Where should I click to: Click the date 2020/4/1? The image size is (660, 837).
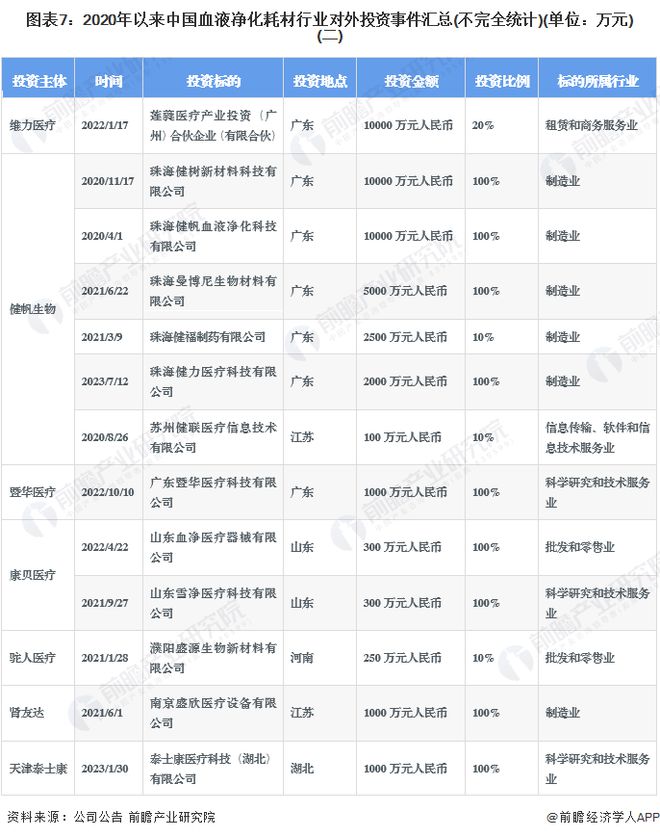102,236
